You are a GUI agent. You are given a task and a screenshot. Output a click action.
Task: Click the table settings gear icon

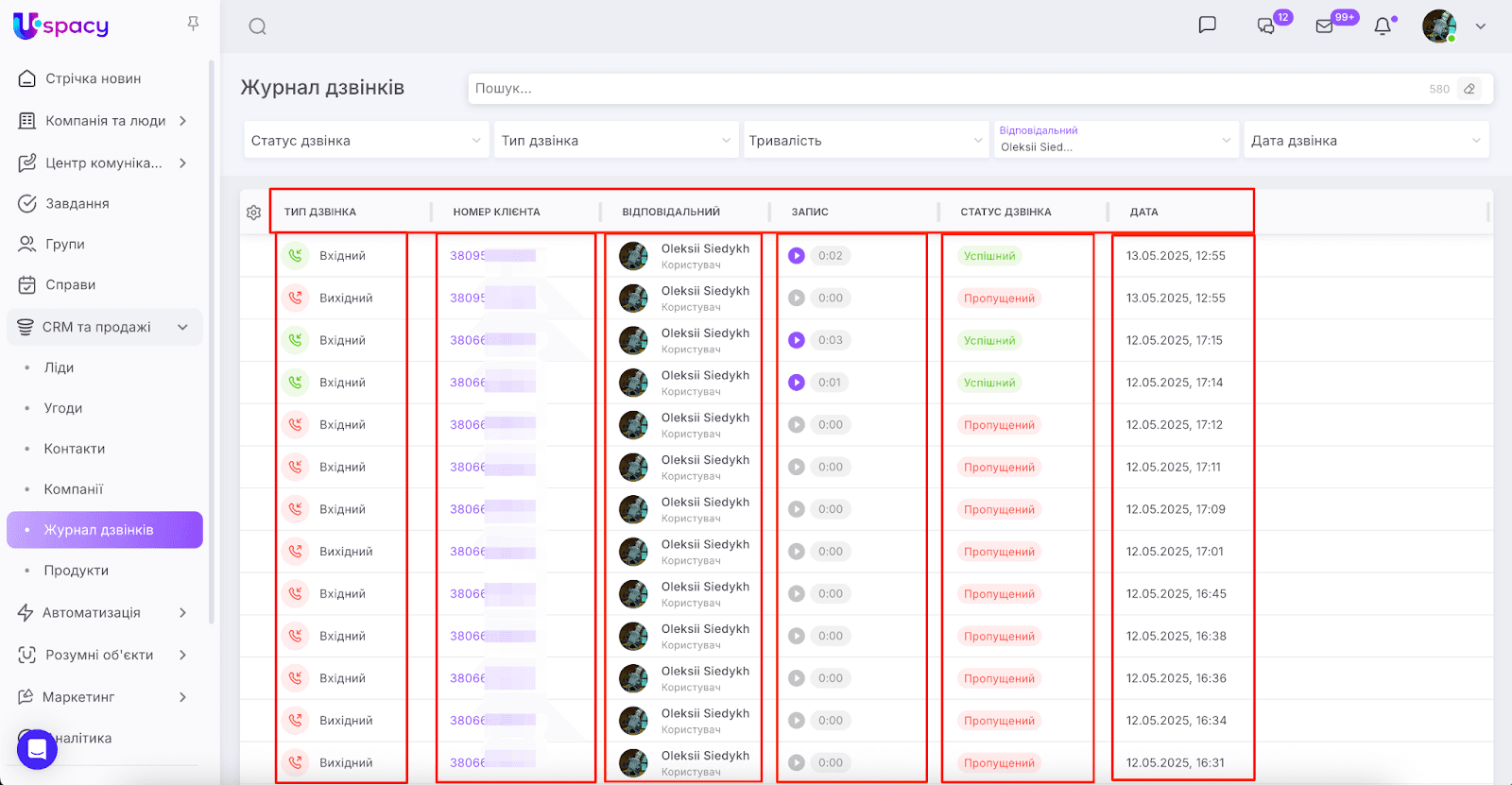(x=253, y=213)
